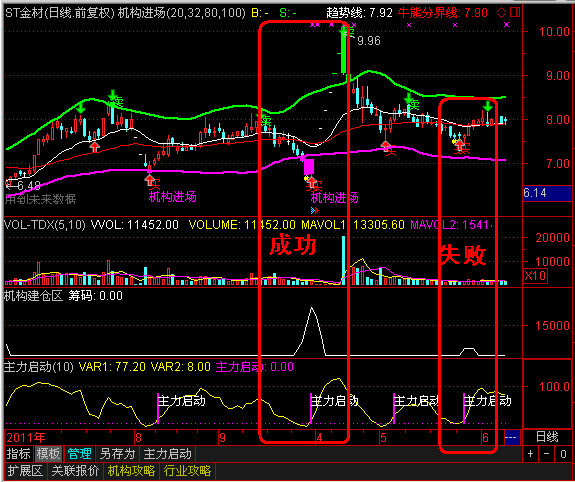This screenshot has width=575, height=482.
Task: Click the green sell arrow at the 9.96 peak
Action: tap(344, 32)
